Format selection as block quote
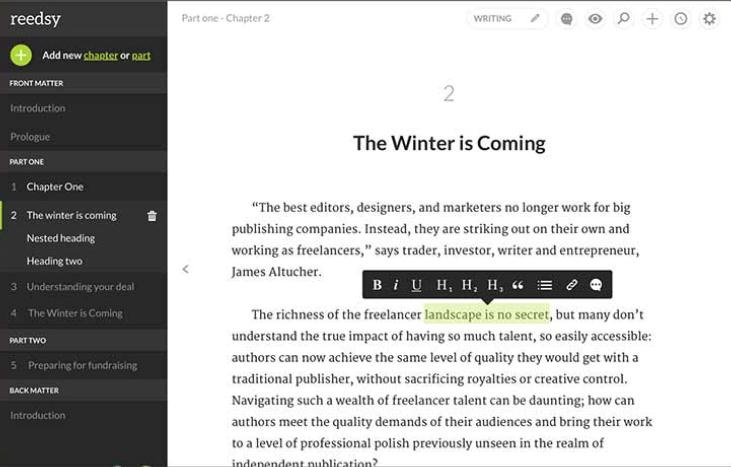The image size is (731, 467). pyautogui.click(x=517, y=285)
